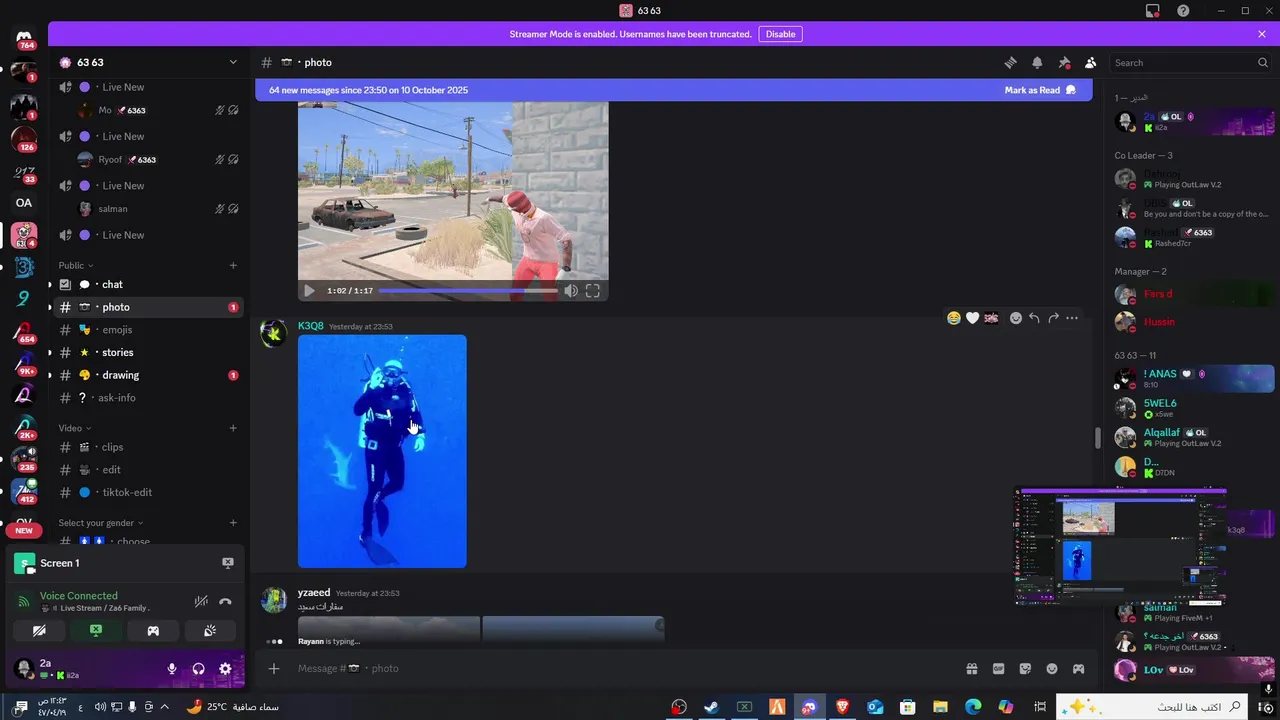Open Add Reaction picker on K3Q8 message
Screen dimensions: 1280x720
click(x=1016, y=318)
